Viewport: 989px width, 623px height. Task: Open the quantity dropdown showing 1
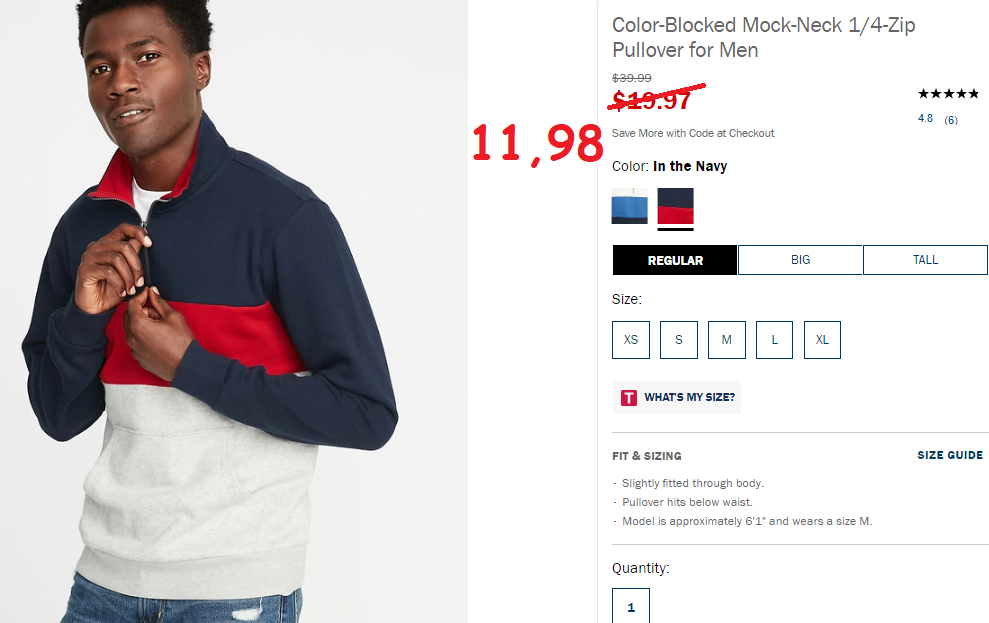click(631, 606)
